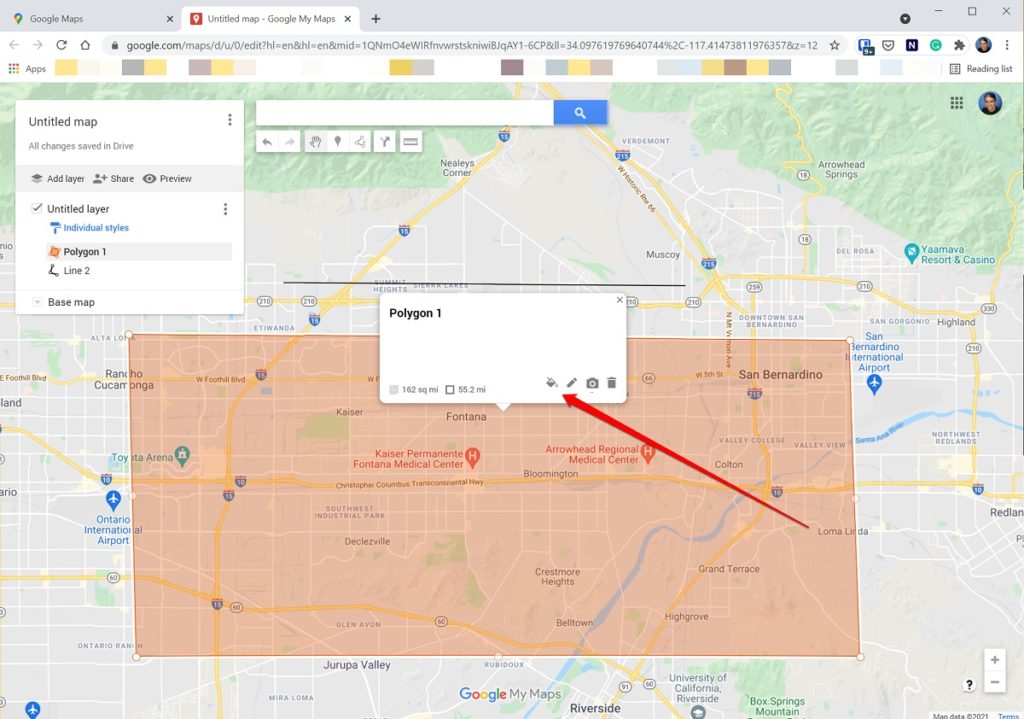Open the Reading list
This screenshot has width=1024, height=719.
coord(982,68)
